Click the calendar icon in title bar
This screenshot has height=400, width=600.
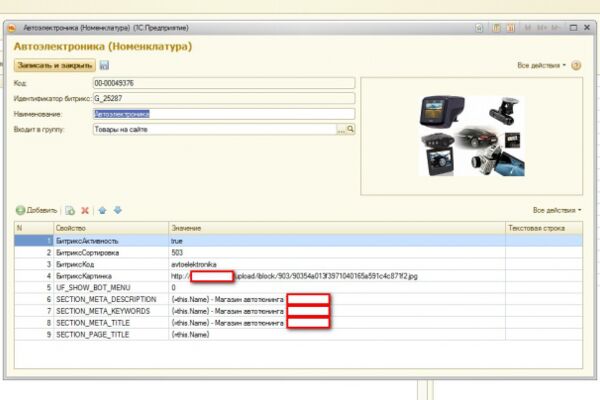510,28
